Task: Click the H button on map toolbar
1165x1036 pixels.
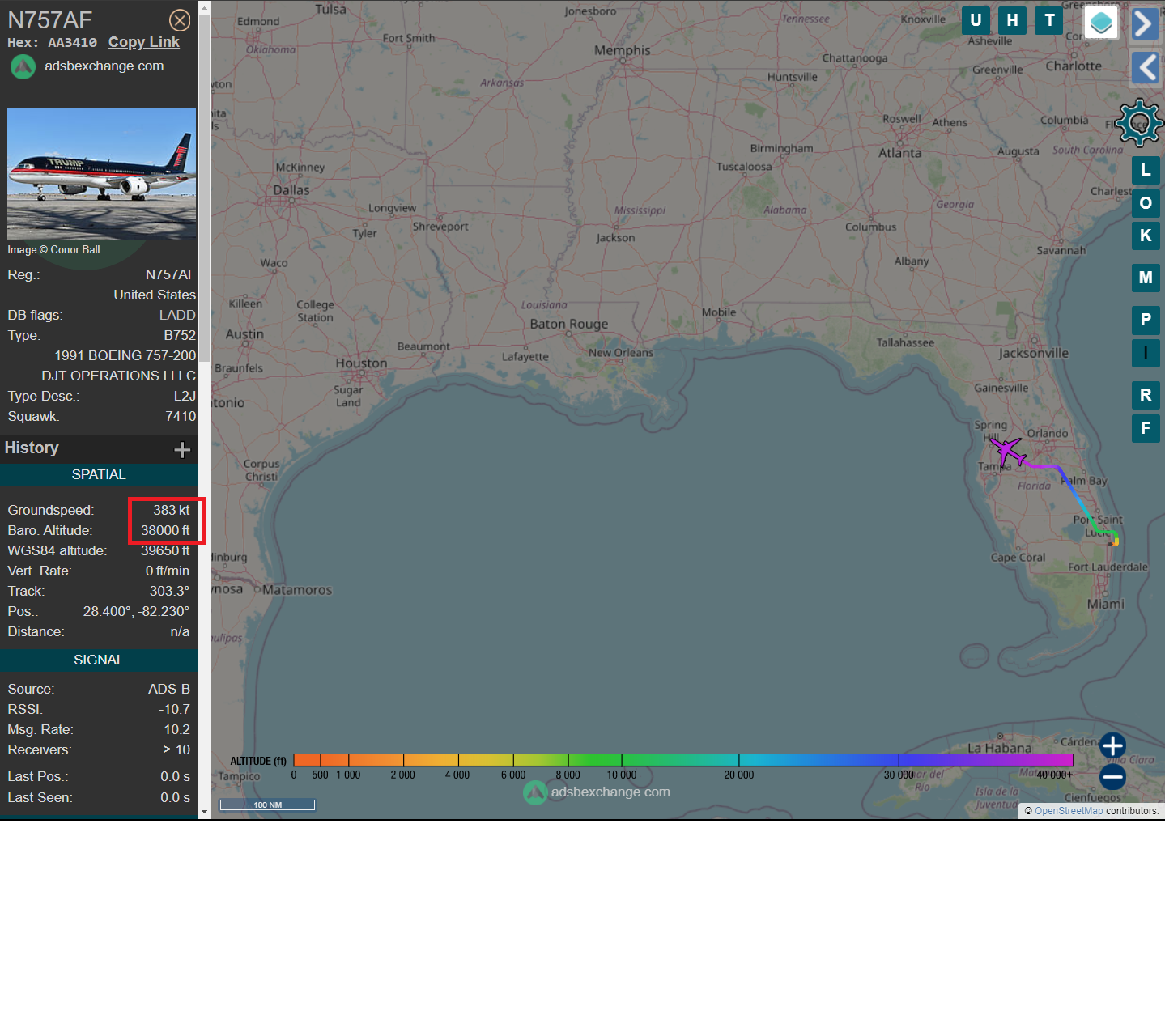Action: pyautogui.click(x=1012, y=20)
